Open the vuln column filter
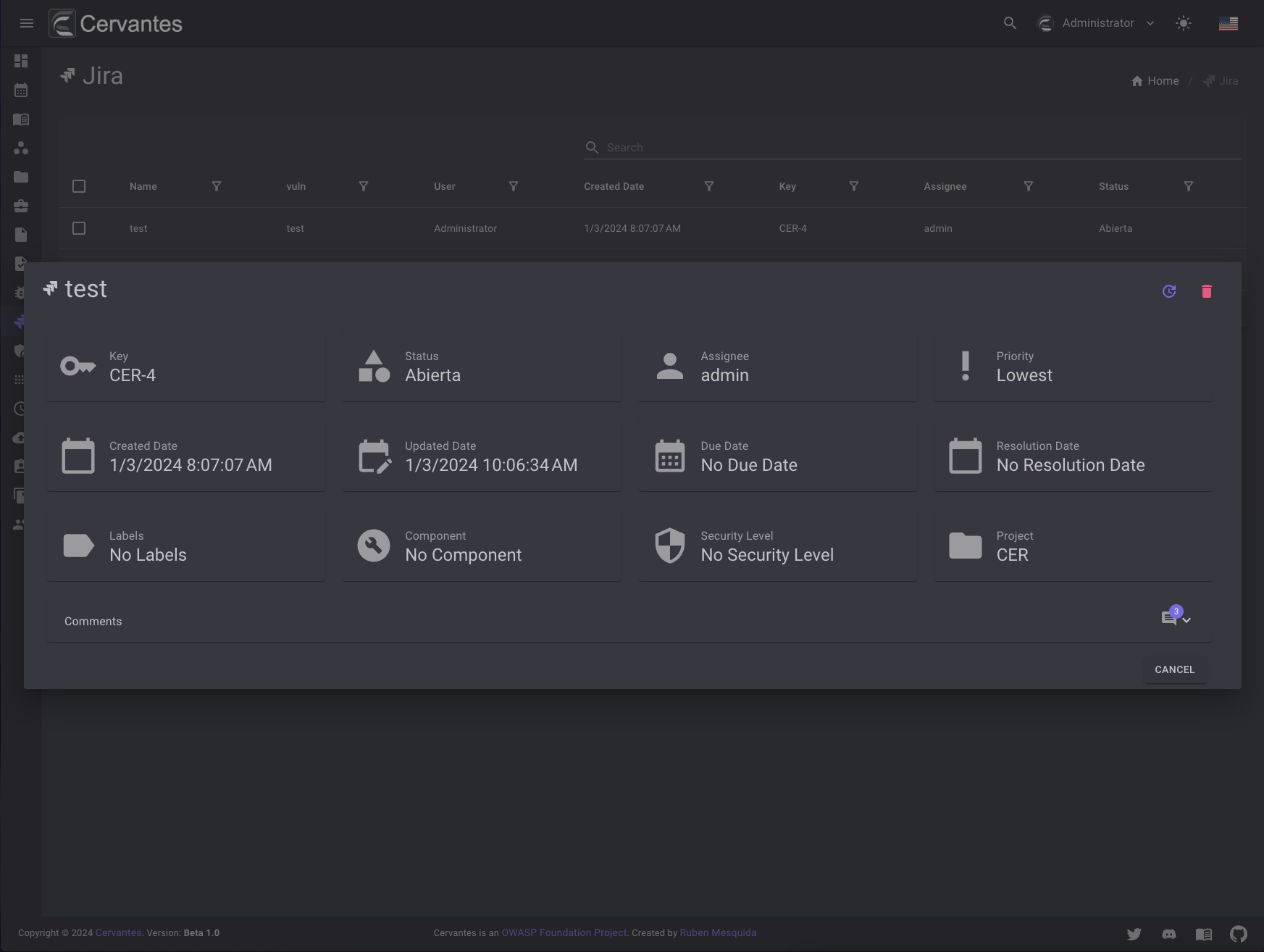 (x=364, y=186)
